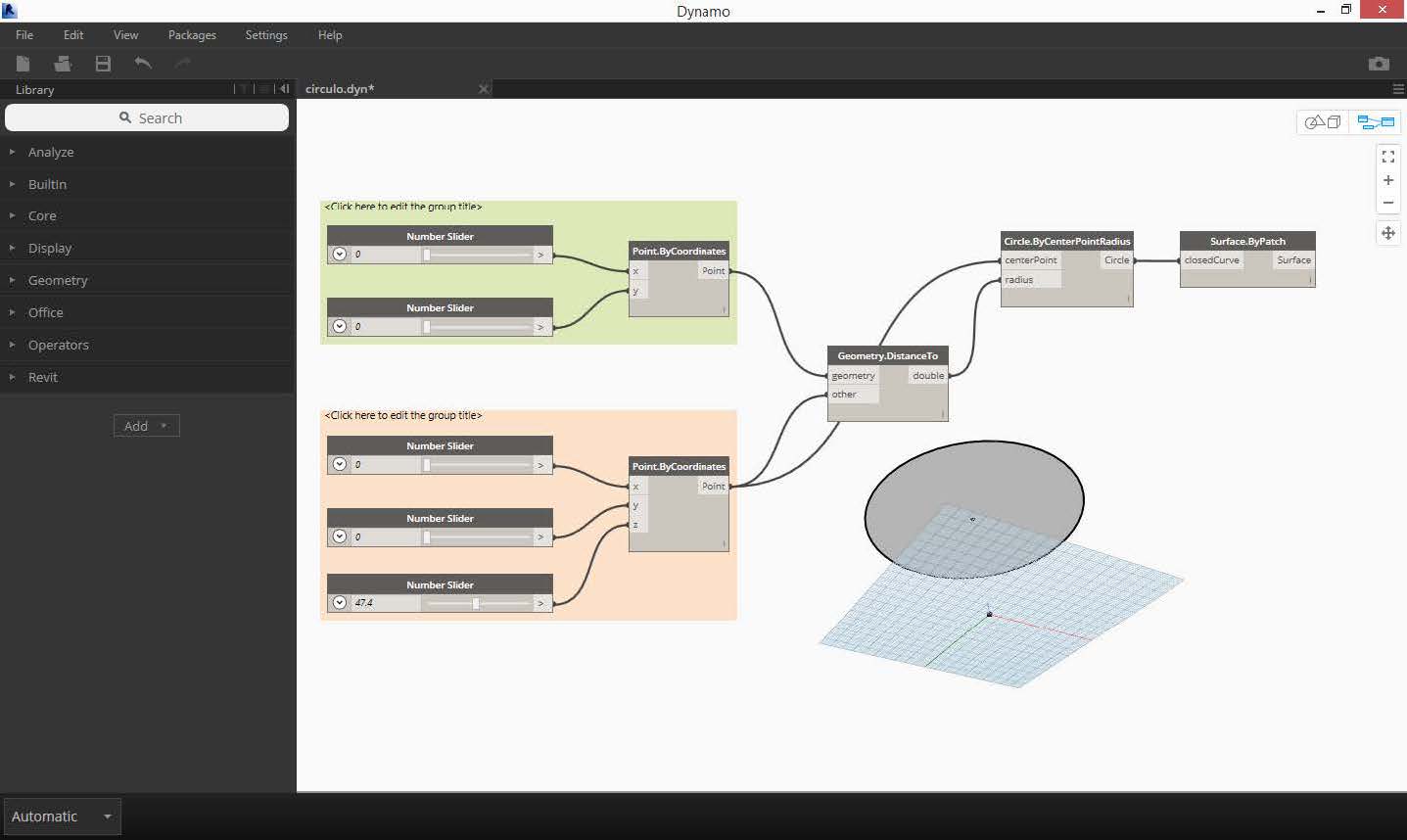1407x840 pixels.
Task: Click the Library Search field
Action: pos(147,118)
